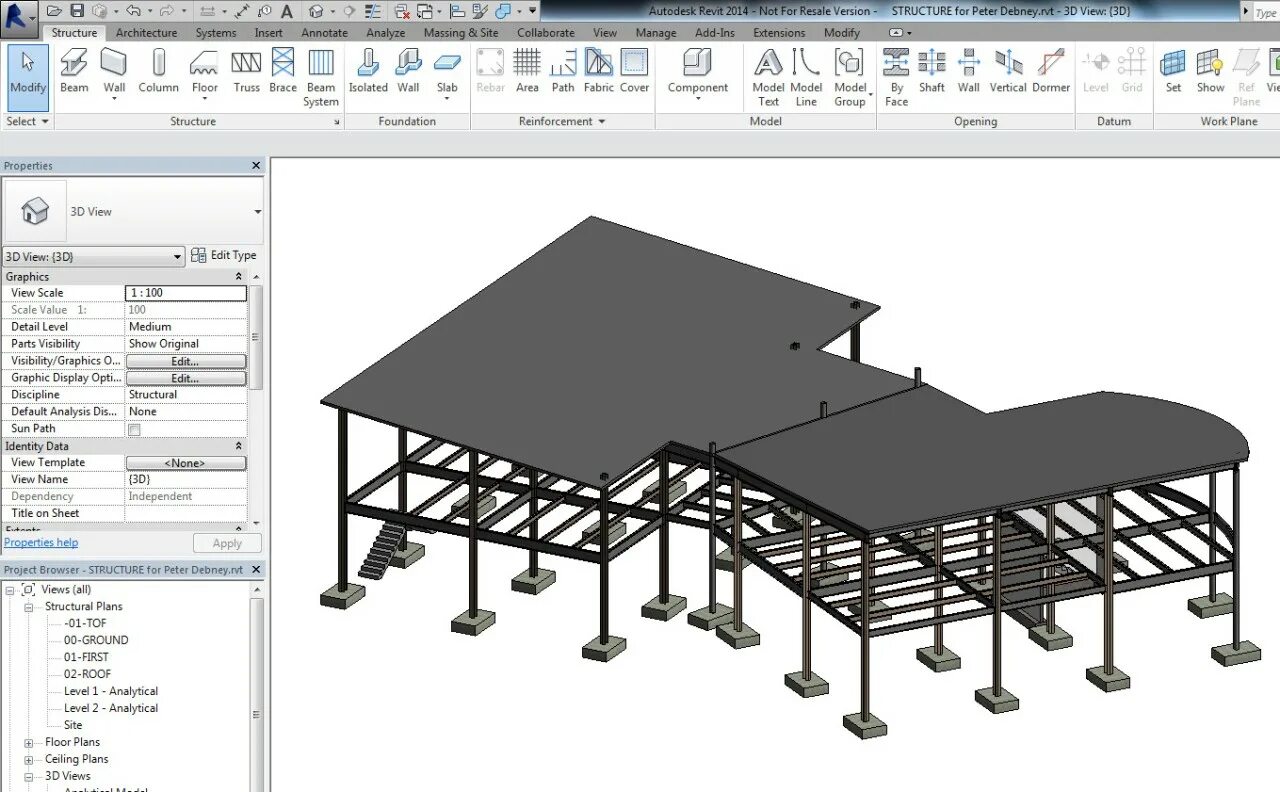Close the Properties palette
This screenshot has width=1280, height=792.
click(x=256, y=166)
